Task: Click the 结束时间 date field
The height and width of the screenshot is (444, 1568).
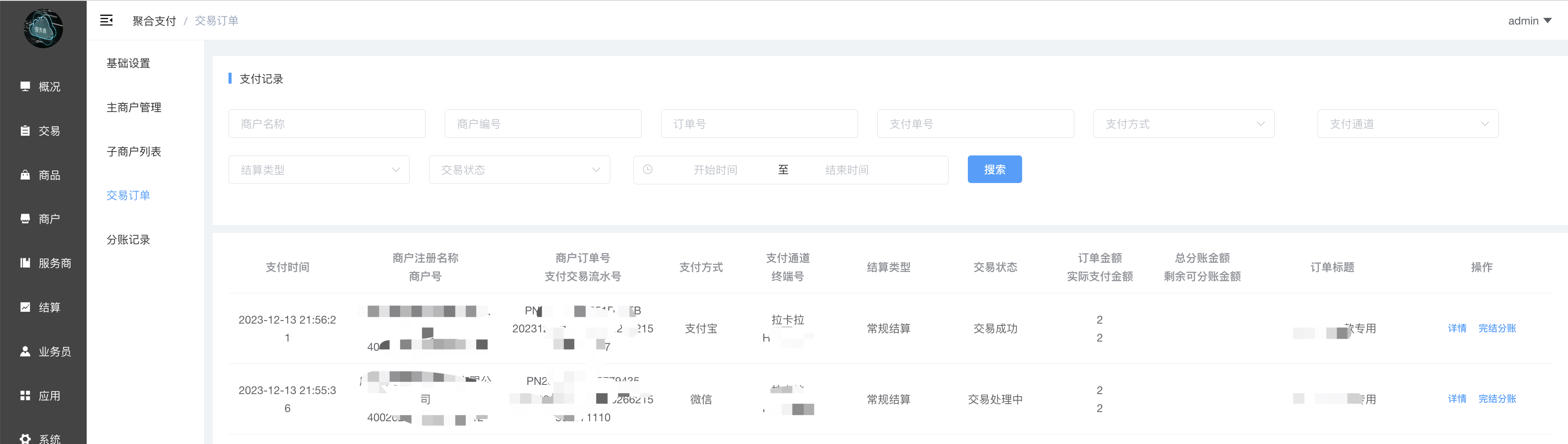Action: click(847, 170)
